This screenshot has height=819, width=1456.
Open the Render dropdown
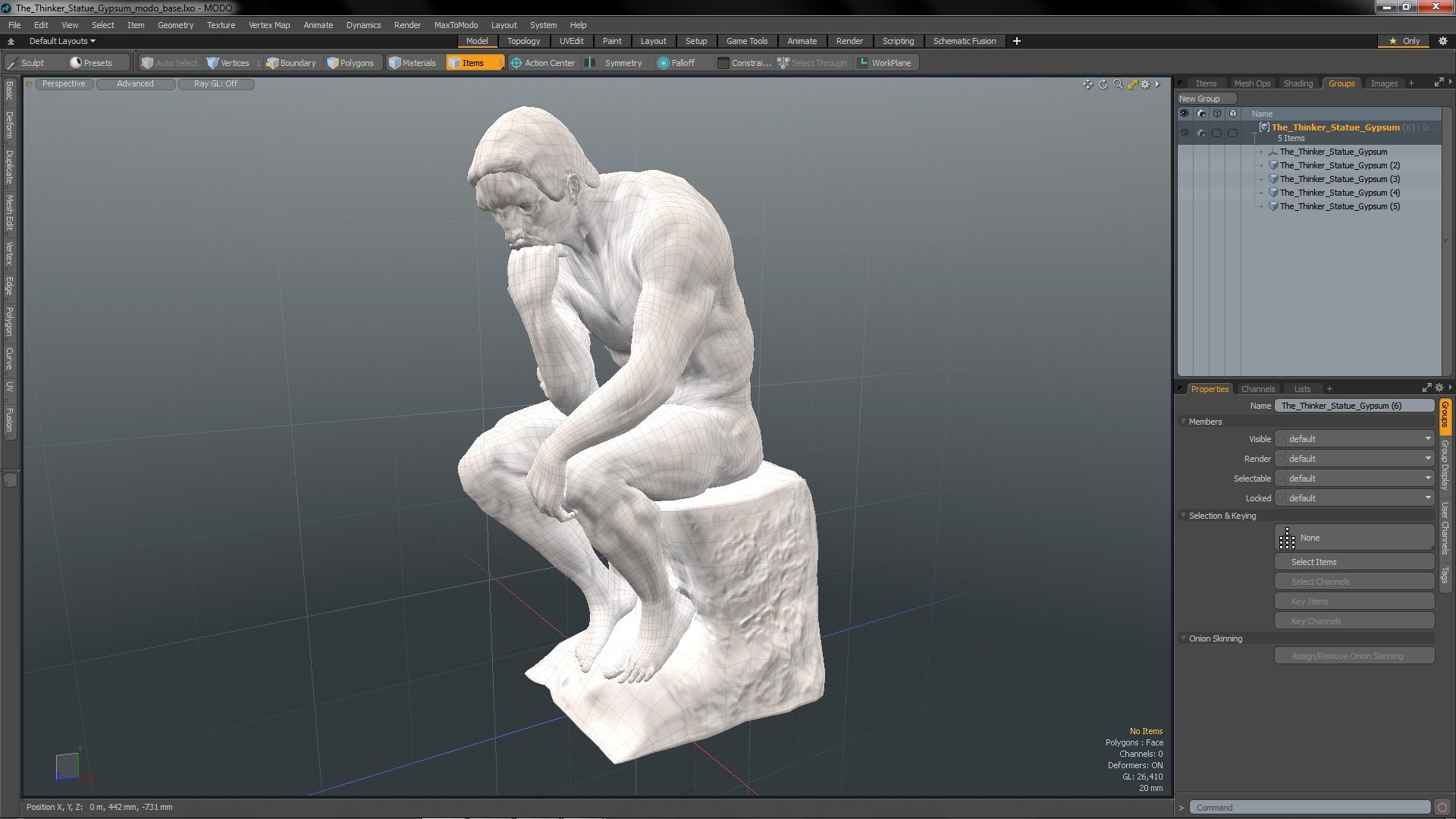[x=1359, y=459]
